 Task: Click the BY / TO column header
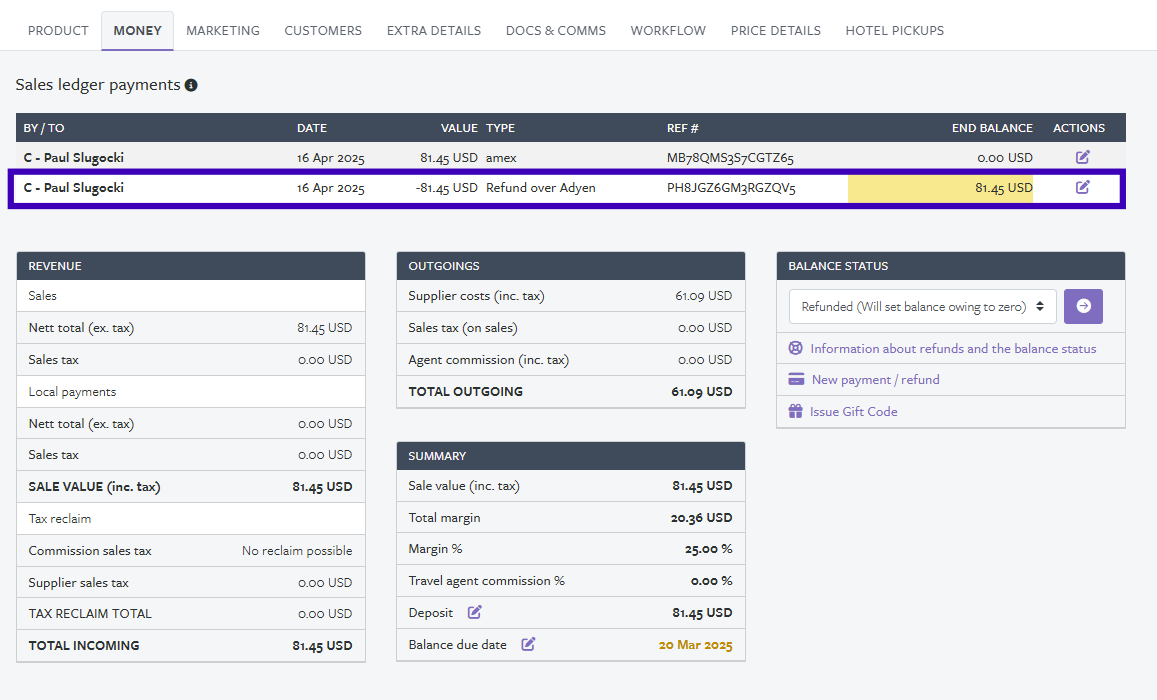[44, 128]
